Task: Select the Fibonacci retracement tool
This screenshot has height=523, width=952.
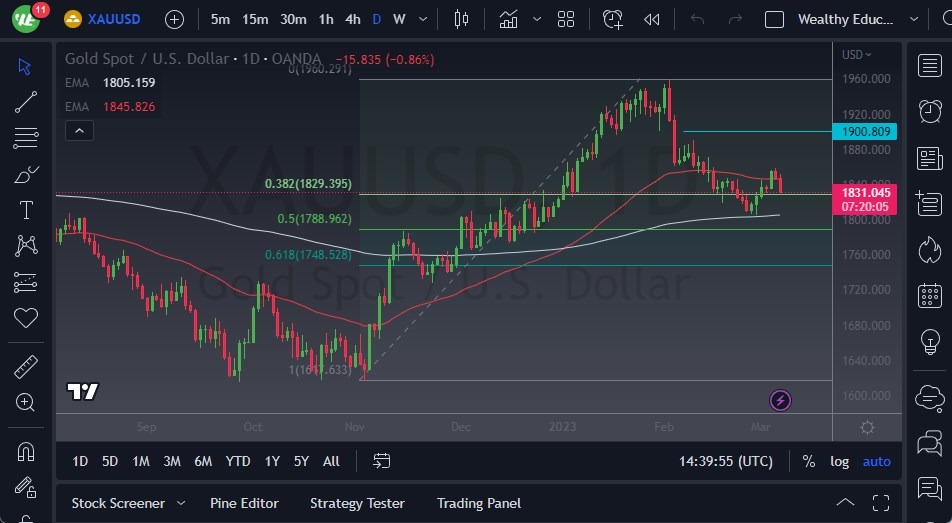Action: (x=26, y=138)
